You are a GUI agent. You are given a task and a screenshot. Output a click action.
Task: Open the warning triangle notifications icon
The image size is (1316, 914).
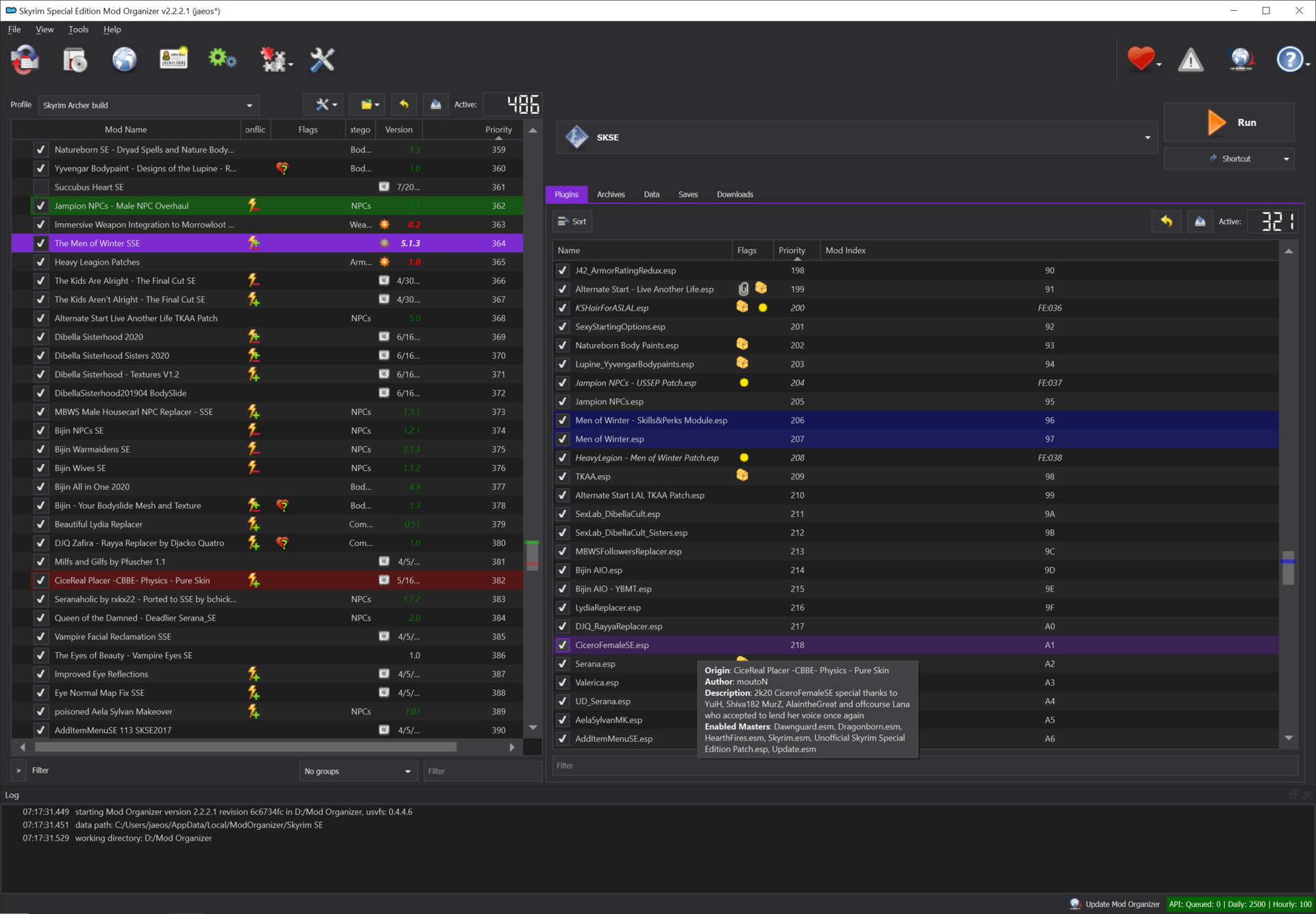point(1191,60)
